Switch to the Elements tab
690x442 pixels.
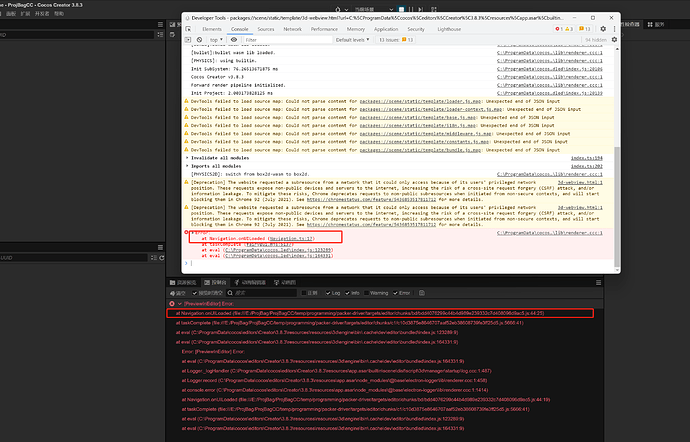(212, 29)
